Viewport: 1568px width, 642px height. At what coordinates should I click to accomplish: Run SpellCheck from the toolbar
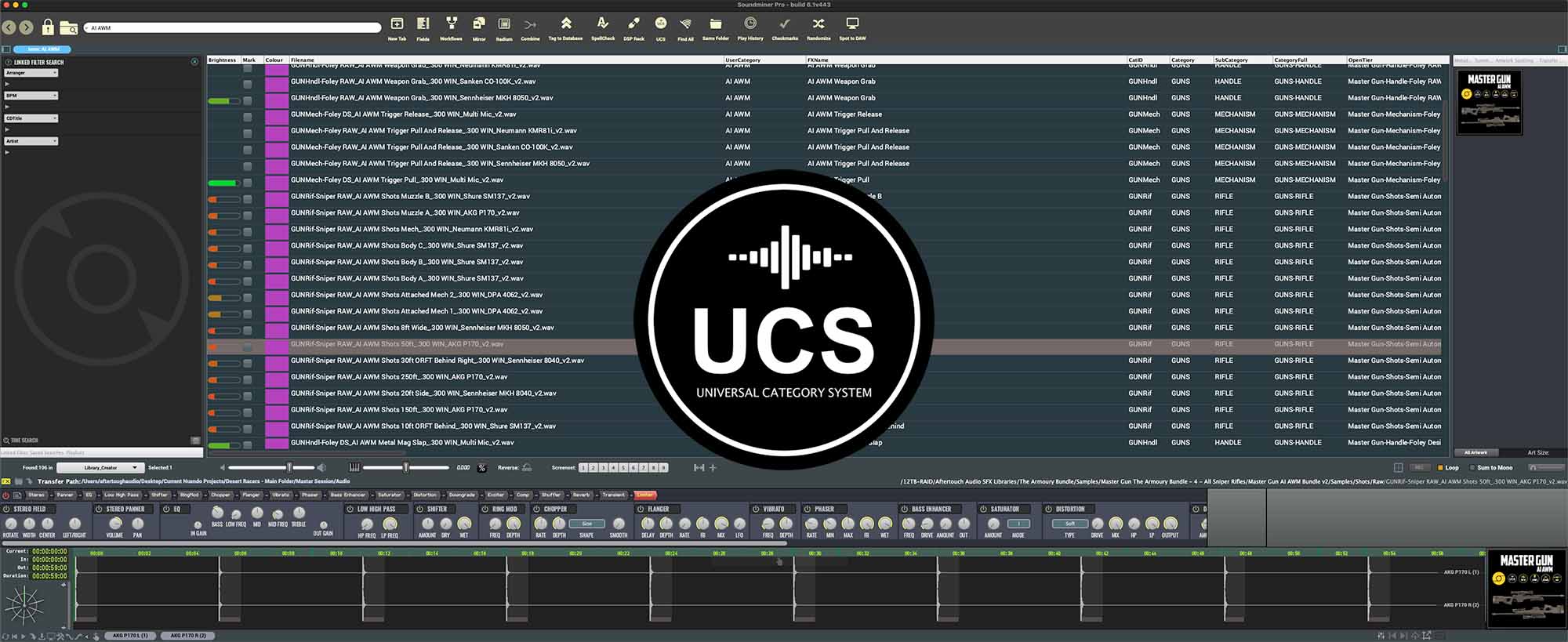coord(602,24)
